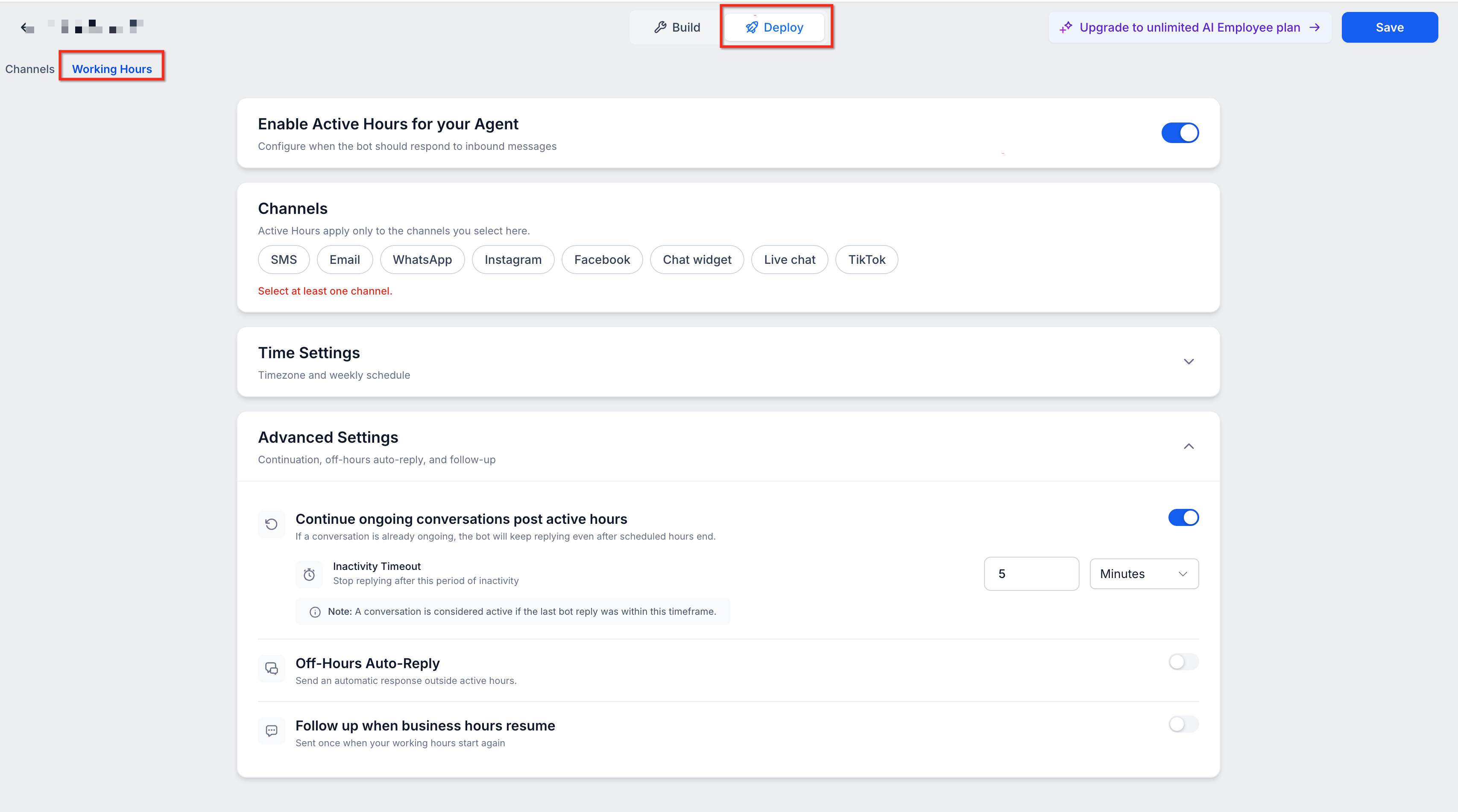Image resolution: width=1458 pixels, height=812 pixels.
Task: Select the Chat widget channel chip
Action: pos(697,260)
